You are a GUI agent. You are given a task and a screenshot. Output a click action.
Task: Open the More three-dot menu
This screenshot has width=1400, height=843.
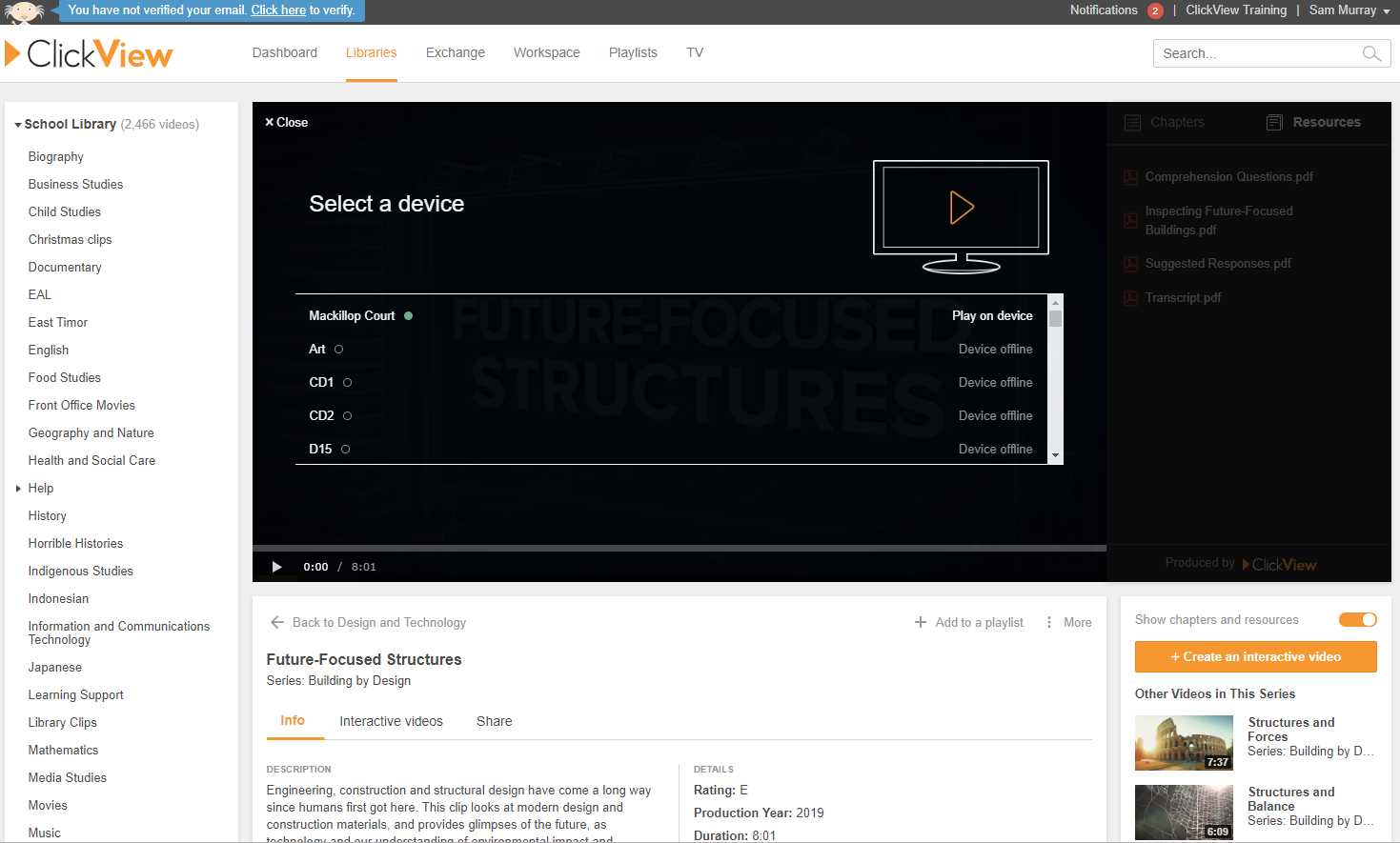tap(1049, 622)
